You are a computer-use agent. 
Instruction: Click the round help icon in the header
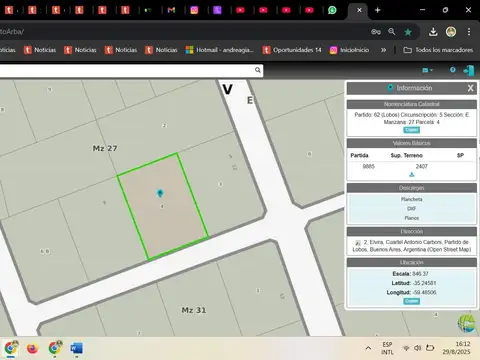point(453,70)
